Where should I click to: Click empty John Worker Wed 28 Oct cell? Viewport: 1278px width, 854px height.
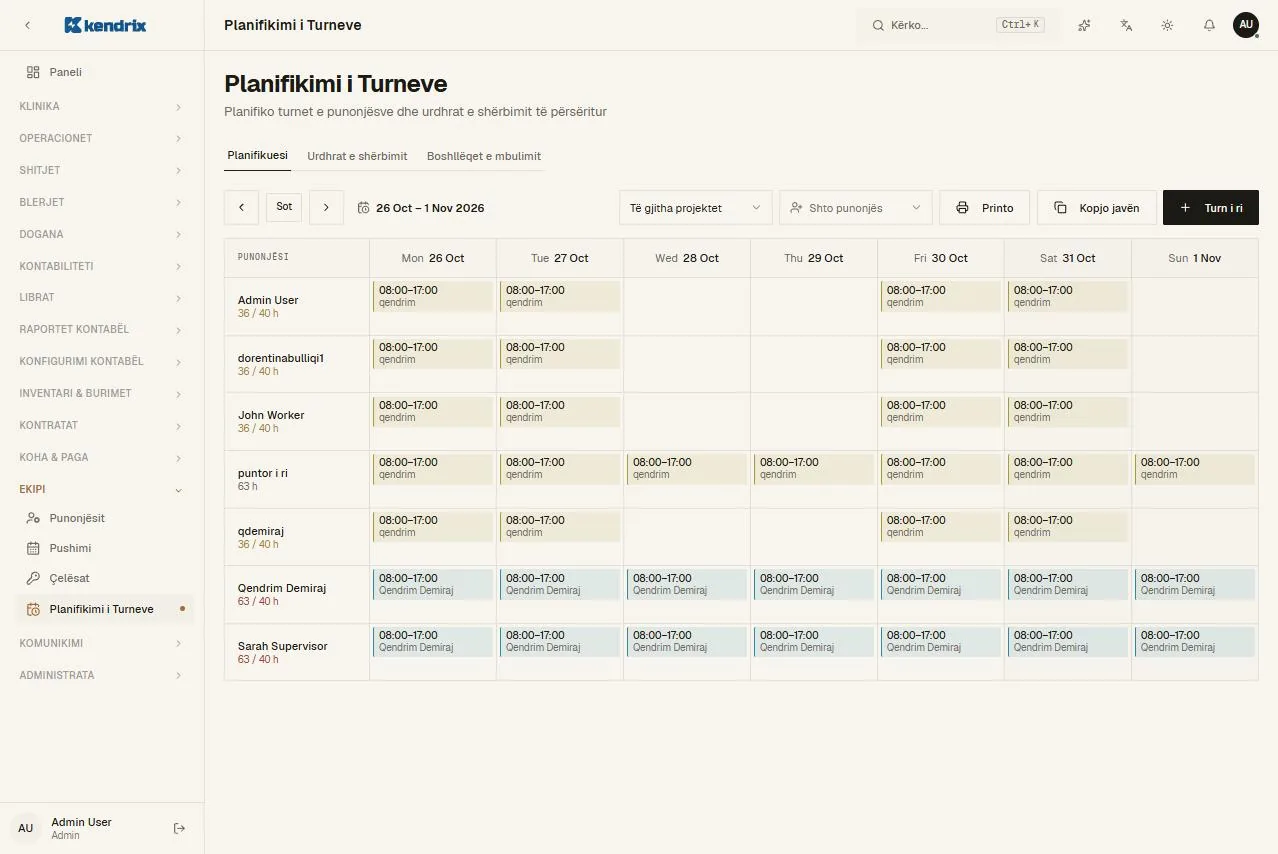click(687, 421)
